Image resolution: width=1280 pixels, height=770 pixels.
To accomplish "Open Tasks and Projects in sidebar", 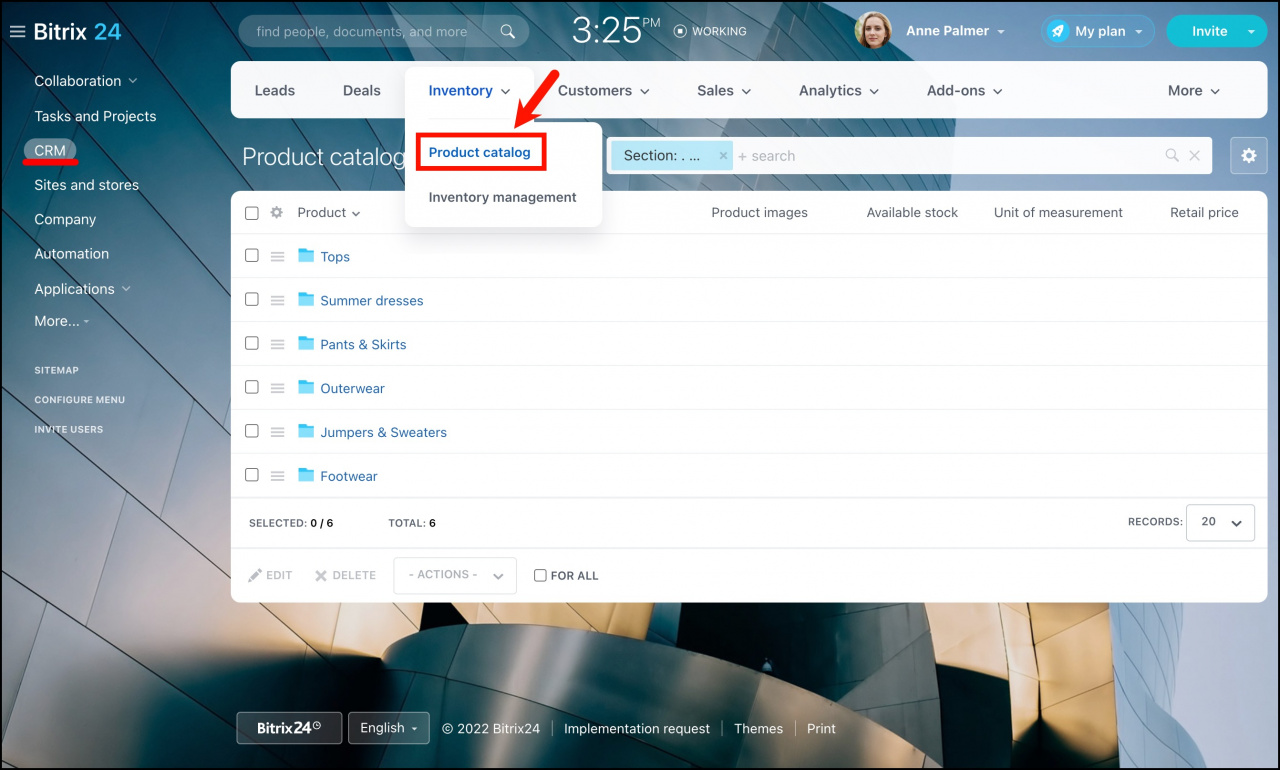I will (x=95, y=117).
